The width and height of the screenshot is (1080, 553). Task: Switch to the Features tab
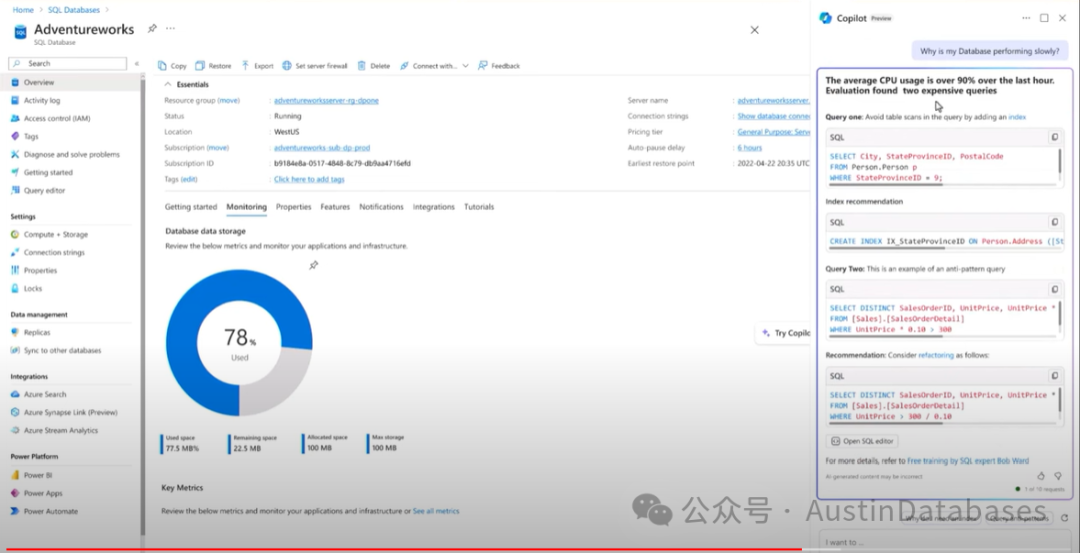(335, 207)
